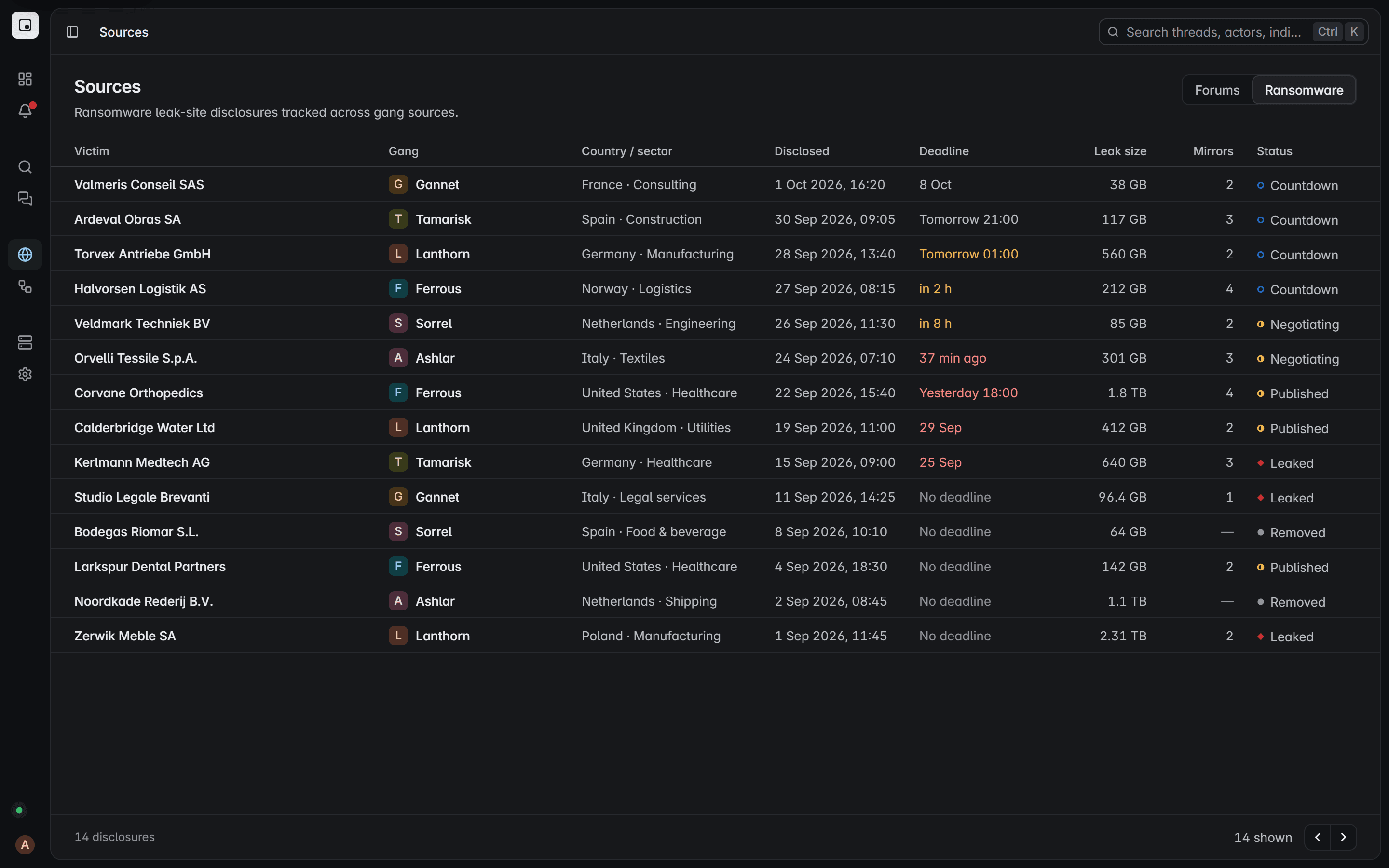Select the globe Sources sidebar icon
The height and width of the screenshot is (868, 1389).
coord(25,254)
